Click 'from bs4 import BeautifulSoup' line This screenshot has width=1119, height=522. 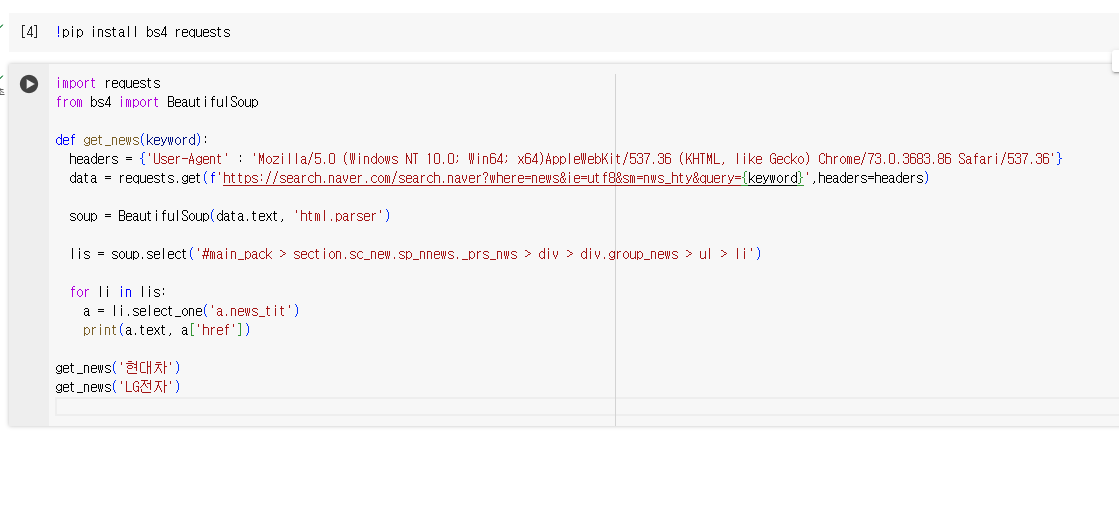click(157, 102)
